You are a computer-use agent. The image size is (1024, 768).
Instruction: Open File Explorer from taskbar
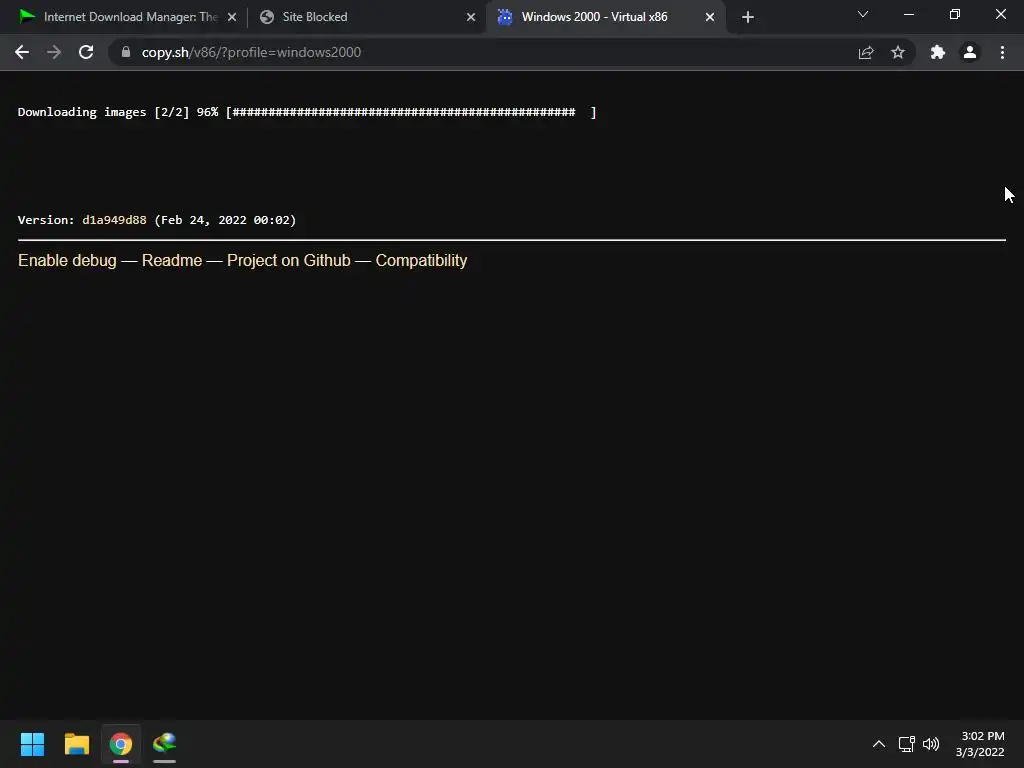point(76,744)
